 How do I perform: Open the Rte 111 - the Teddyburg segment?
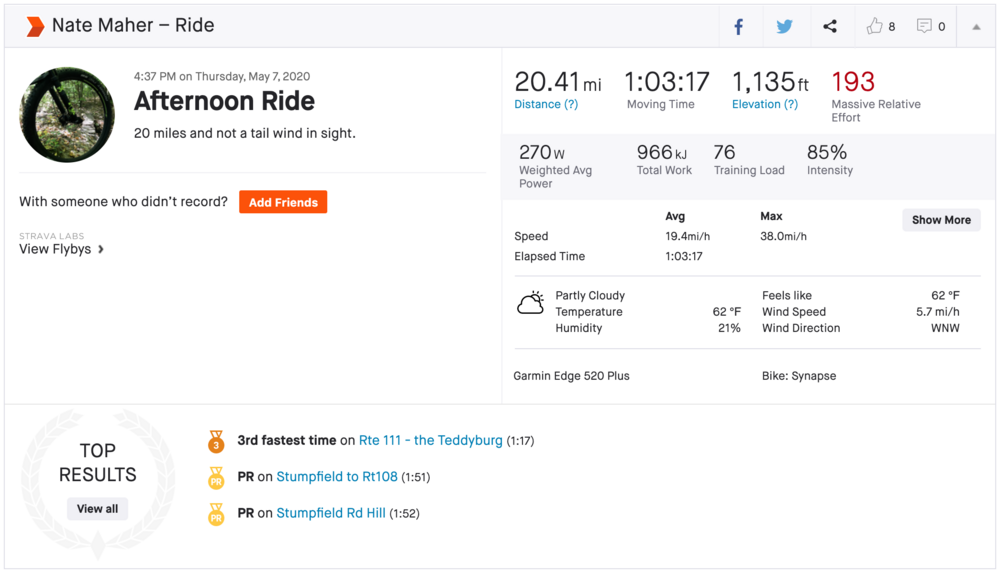click(430, 440)
